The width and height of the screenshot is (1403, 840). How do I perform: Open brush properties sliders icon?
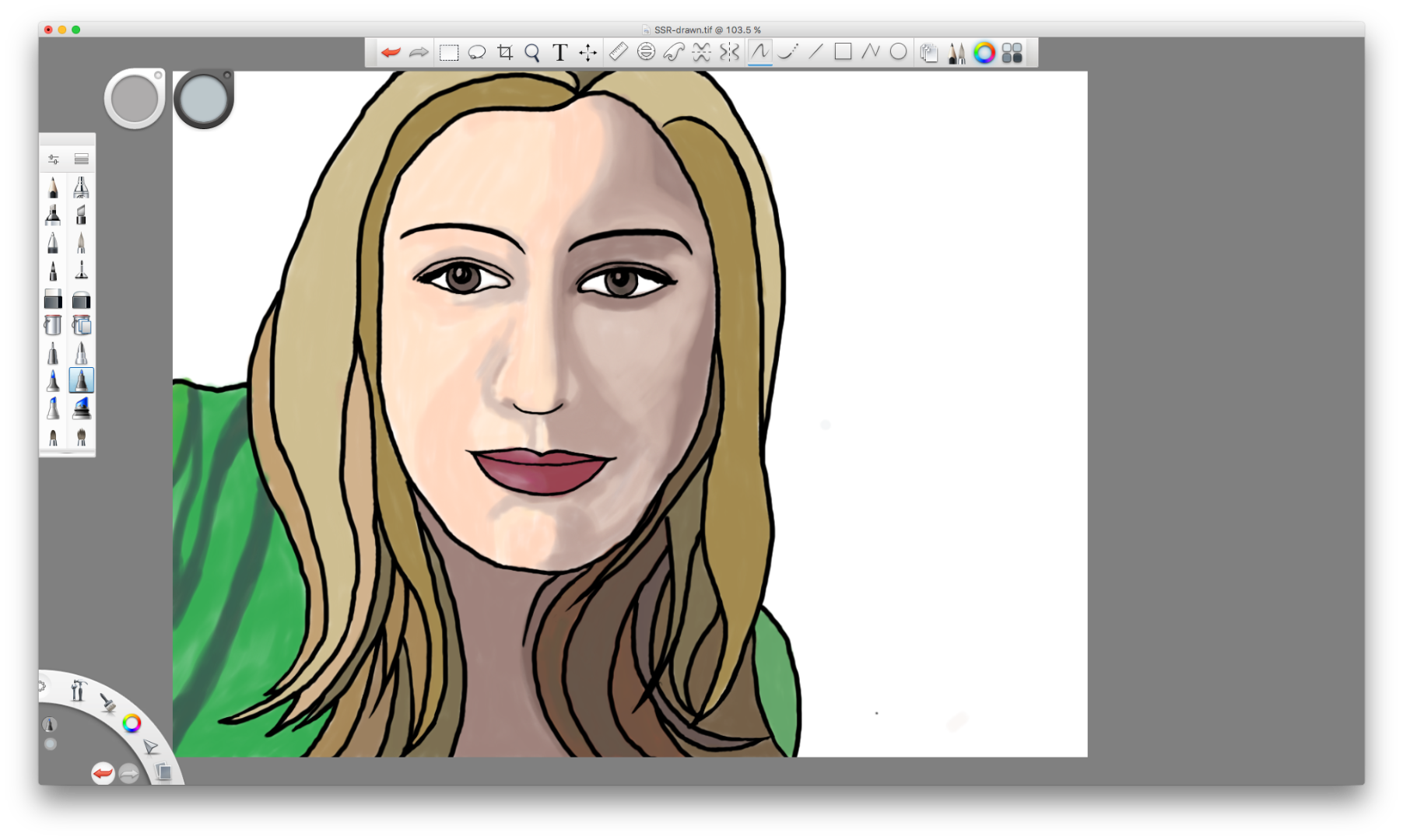pyautogui.click(x=53, y=159)
